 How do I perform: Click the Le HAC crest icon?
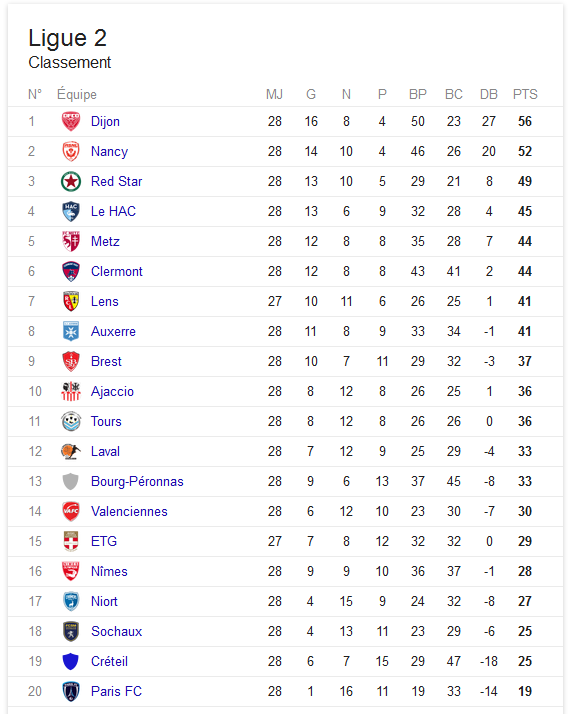click(71, 212)
